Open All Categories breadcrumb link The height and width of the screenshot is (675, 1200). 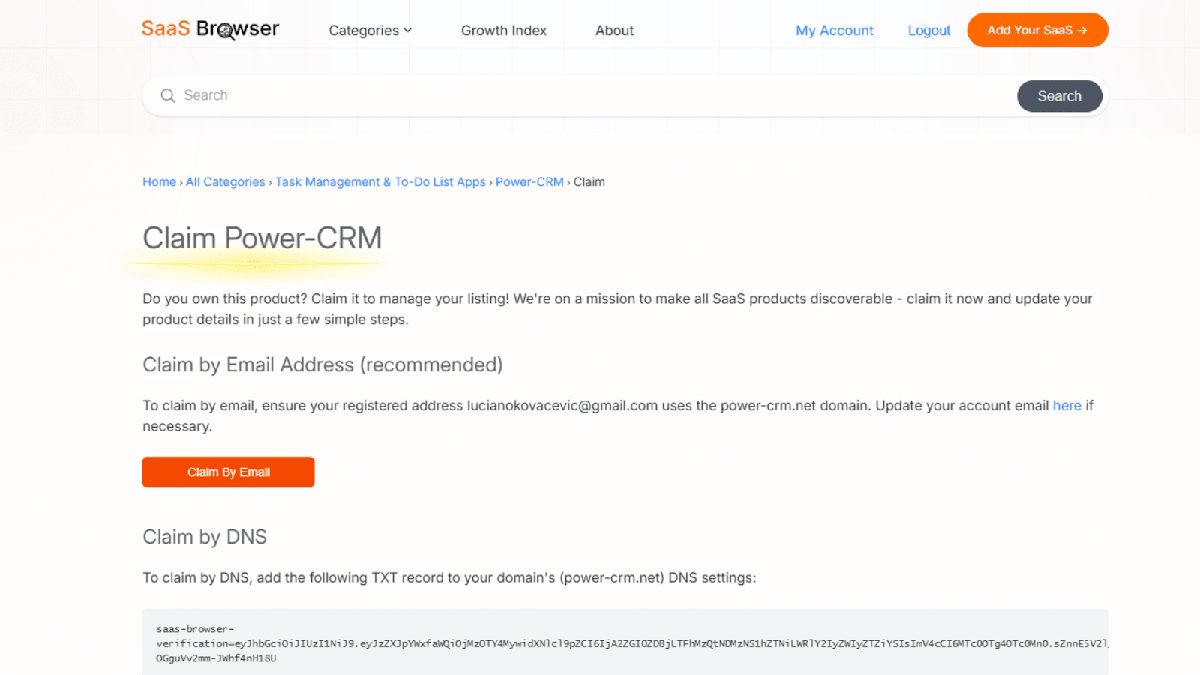(225, 182)
